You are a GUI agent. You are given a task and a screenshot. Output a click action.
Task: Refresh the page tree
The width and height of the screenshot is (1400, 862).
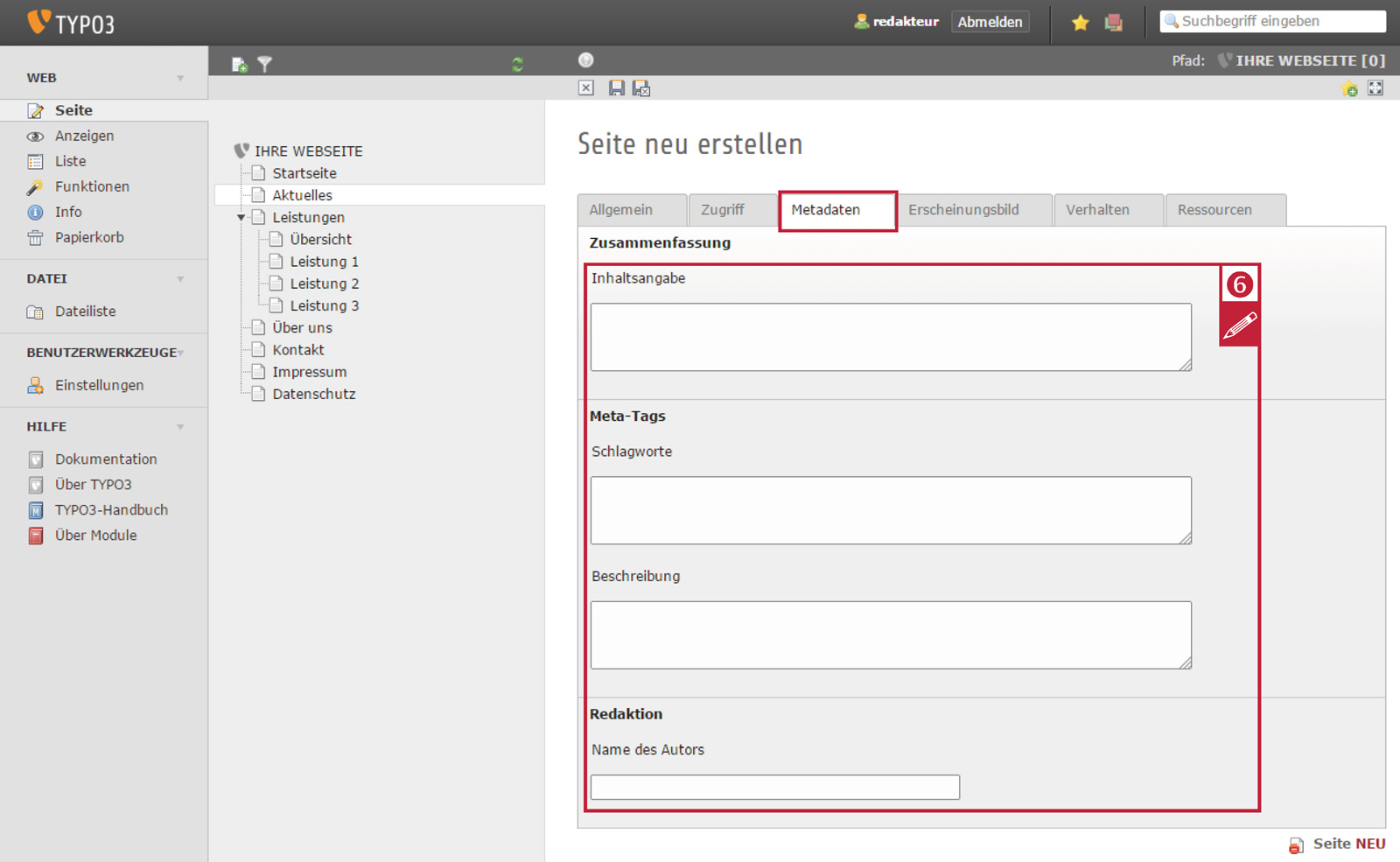click(517, 65)
